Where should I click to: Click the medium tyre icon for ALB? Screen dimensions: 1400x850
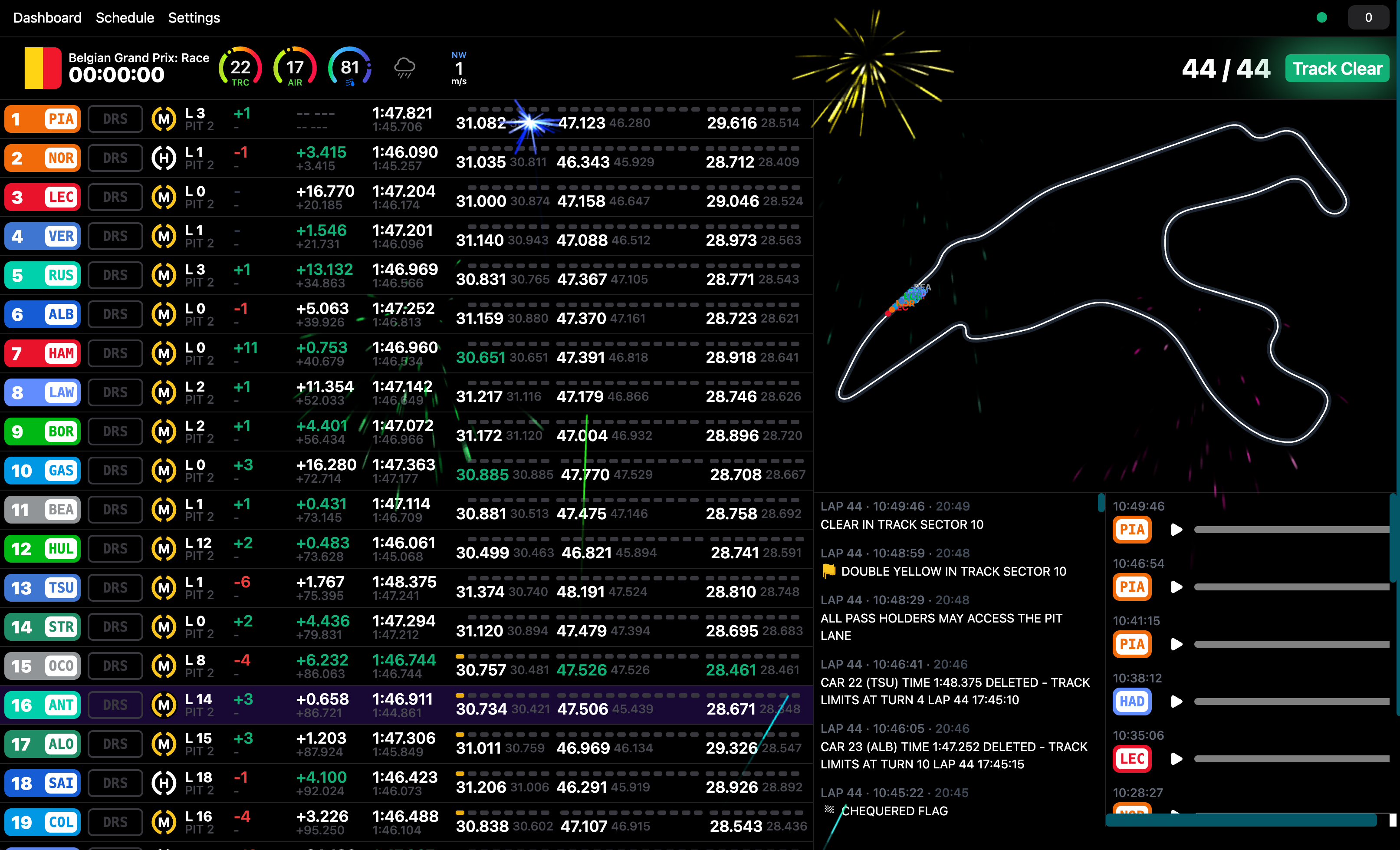[x=164, y=314]
